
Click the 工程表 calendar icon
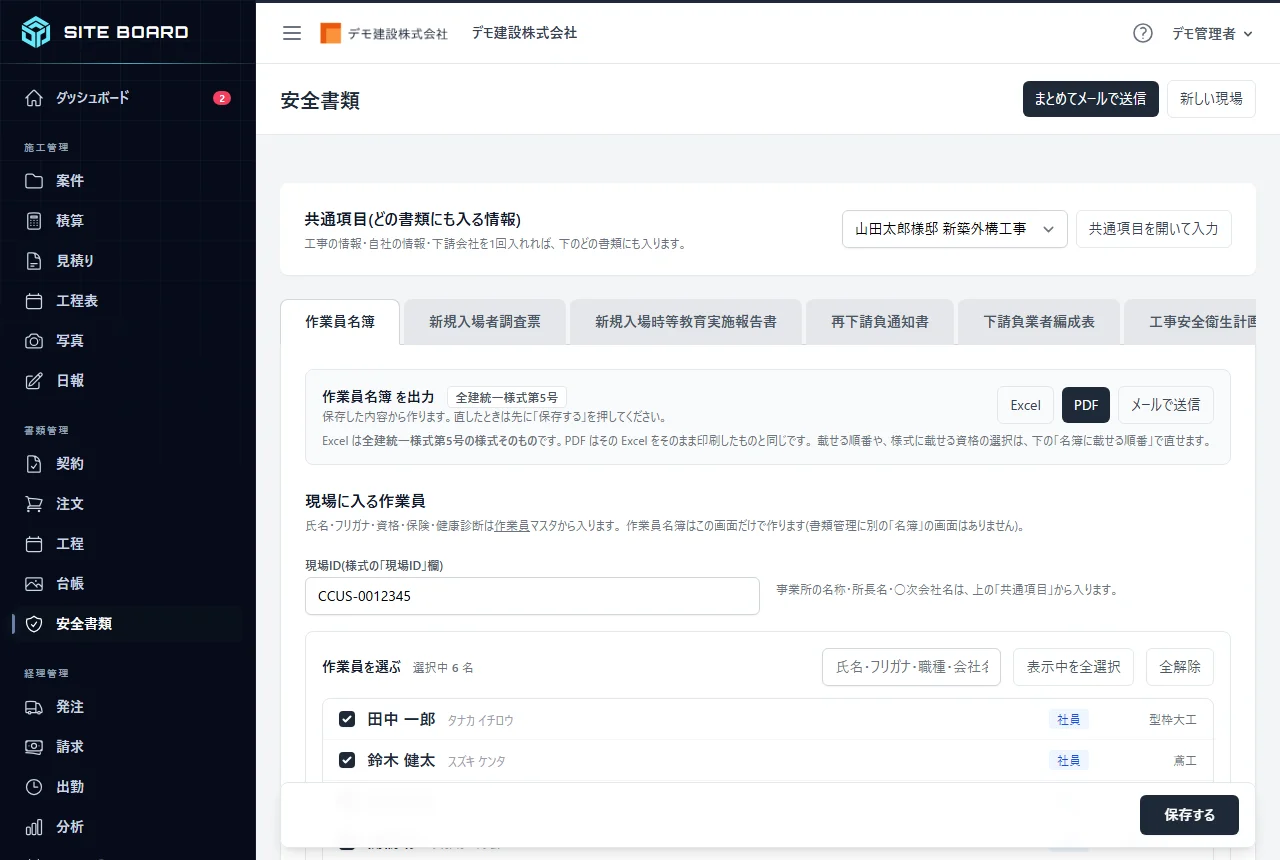(x=34, y=301)
